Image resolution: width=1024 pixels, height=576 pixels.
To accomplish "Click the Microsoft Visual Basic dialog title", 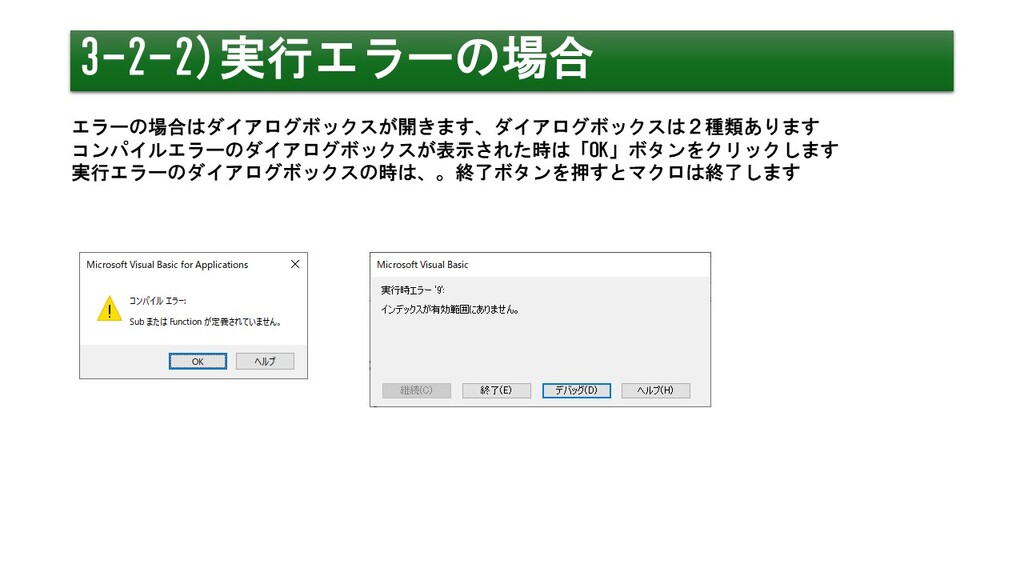I will pyautogui.click(x=423, y=264).
